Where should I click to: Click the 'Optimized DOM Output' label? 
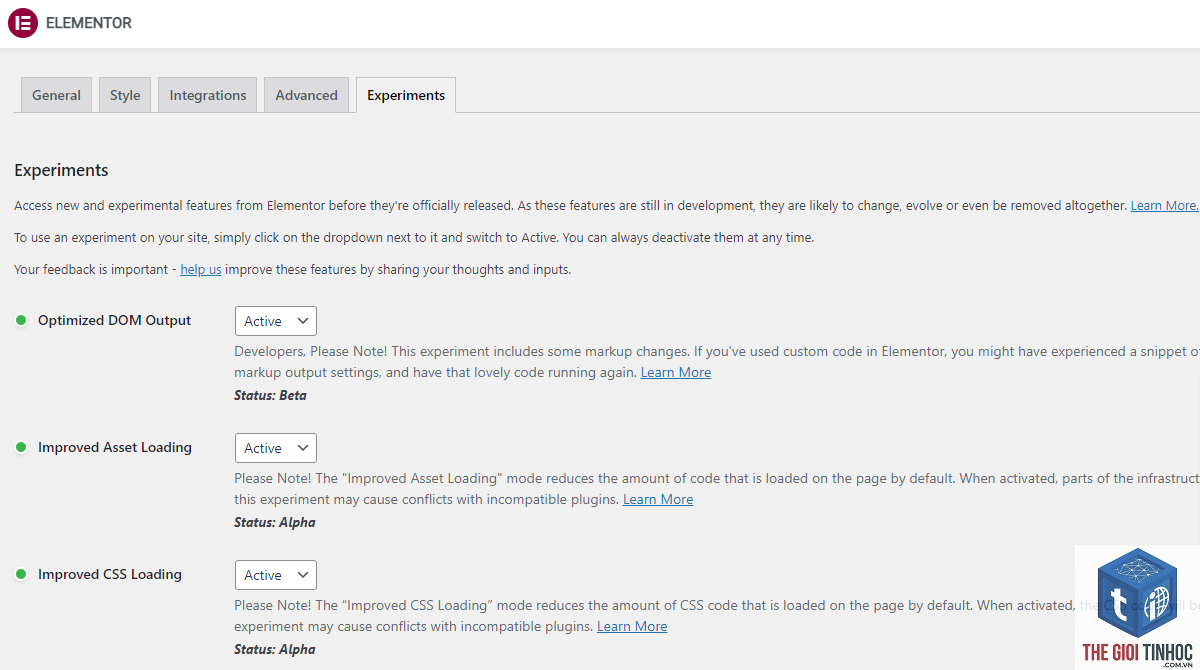pos(115,320)
